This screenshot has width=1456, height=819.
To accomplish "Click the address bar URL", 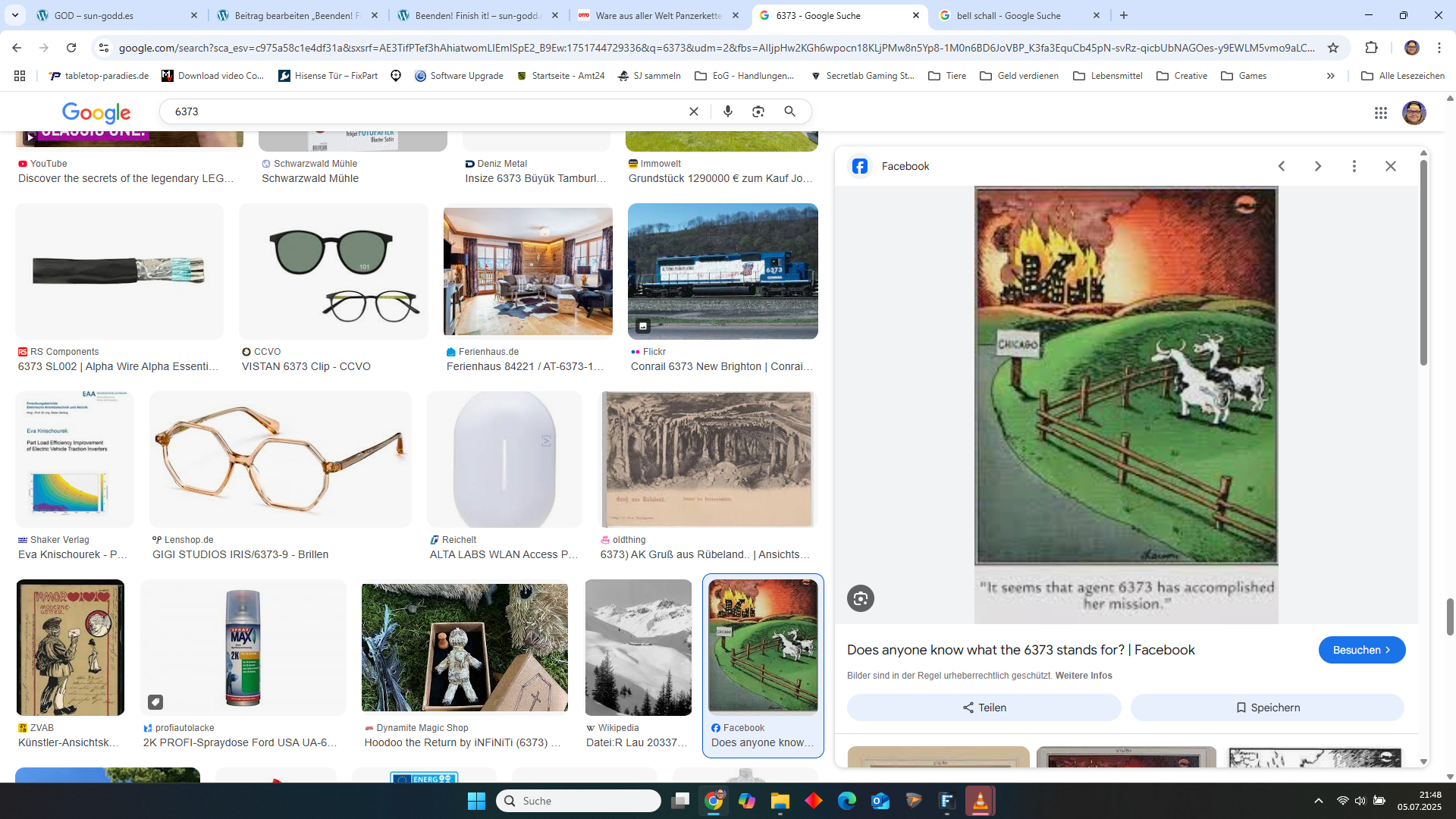I will coord(717,48).
